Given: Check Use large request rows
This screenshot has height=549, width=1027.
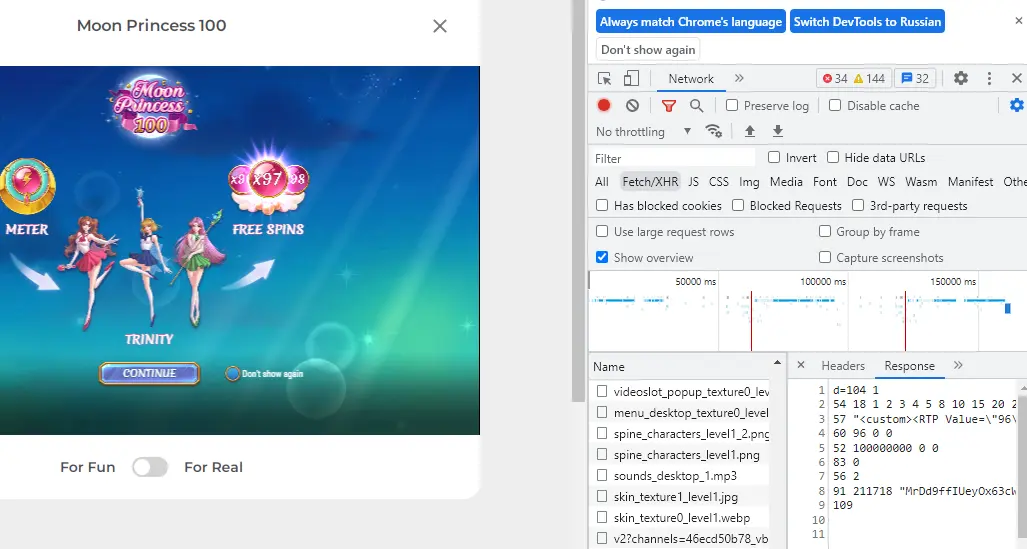Looking at the screenshot, I should [602, 231].
